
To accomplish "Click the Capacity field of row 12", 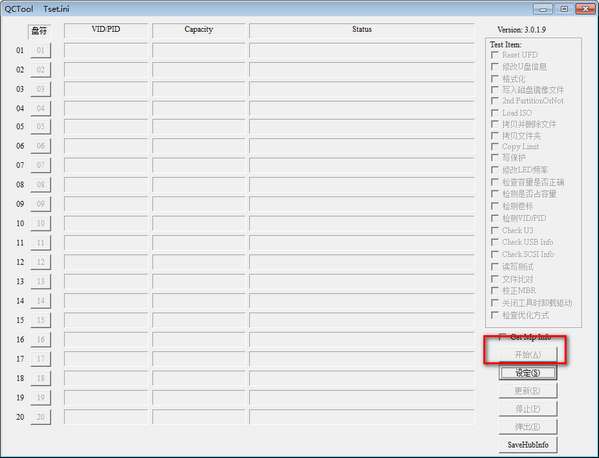I will click(x=198, y=262).
